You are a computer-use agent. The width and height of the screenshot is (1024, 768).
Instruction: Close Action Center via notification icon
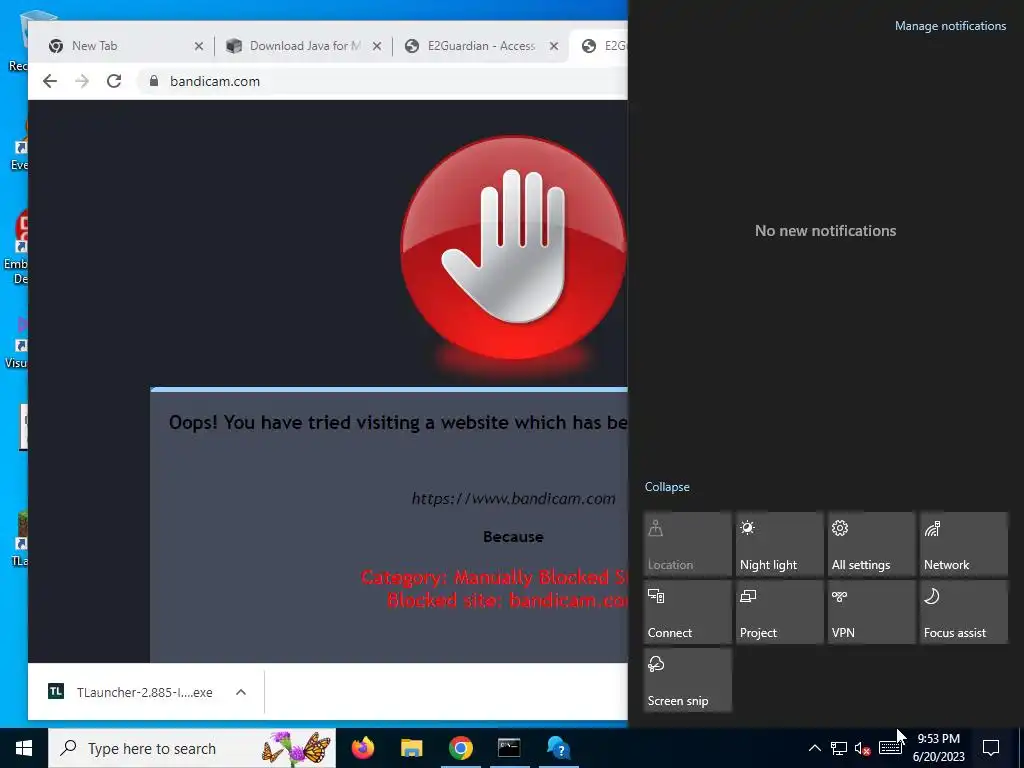click(x=991, y=748)
